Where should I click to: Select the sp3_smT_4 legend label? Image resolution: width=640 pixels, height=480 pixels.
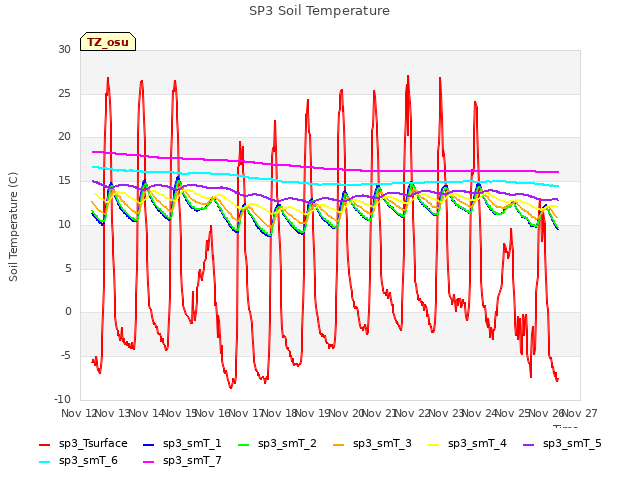[x=477, y=444]
